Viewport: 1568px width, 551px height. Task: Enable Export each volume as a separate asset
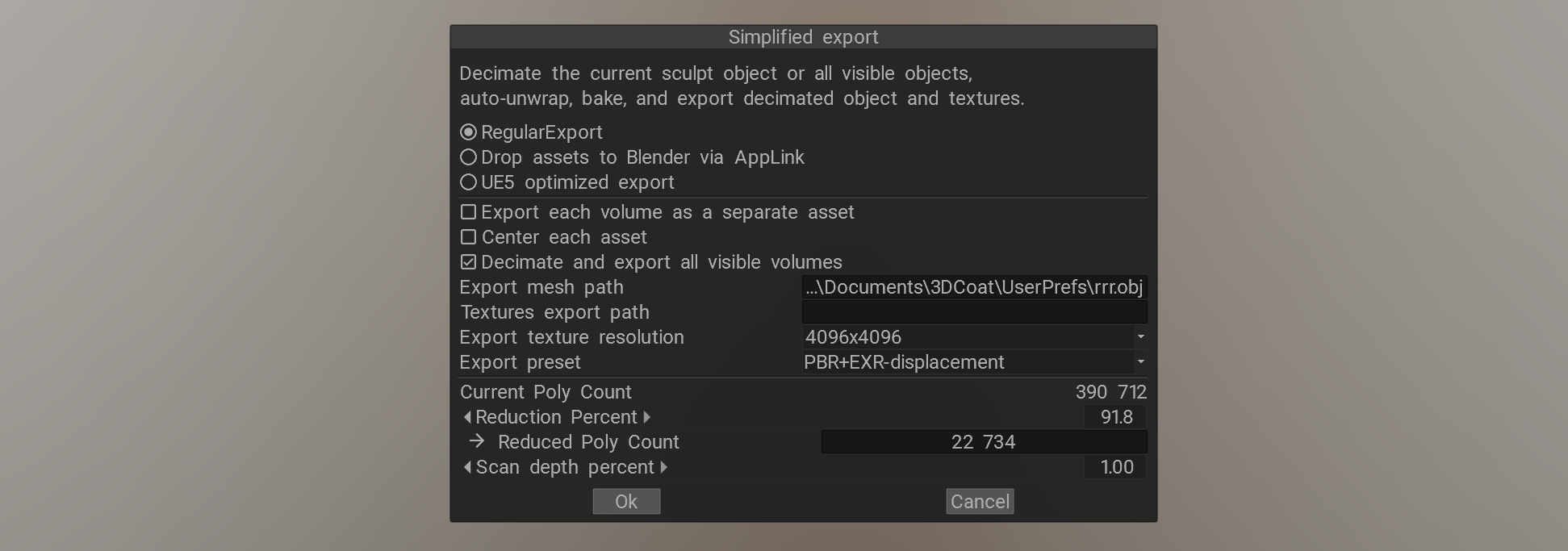(x=467, y=211)
